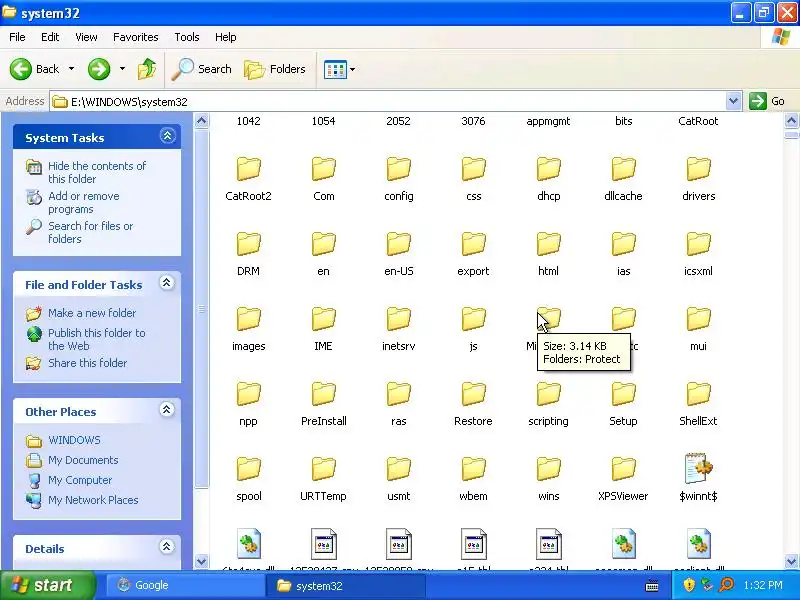Select the XPSViewer folder icon
The height and width of the screenshot is (600, 800).
pyautogui.click(x=623, y=469)
